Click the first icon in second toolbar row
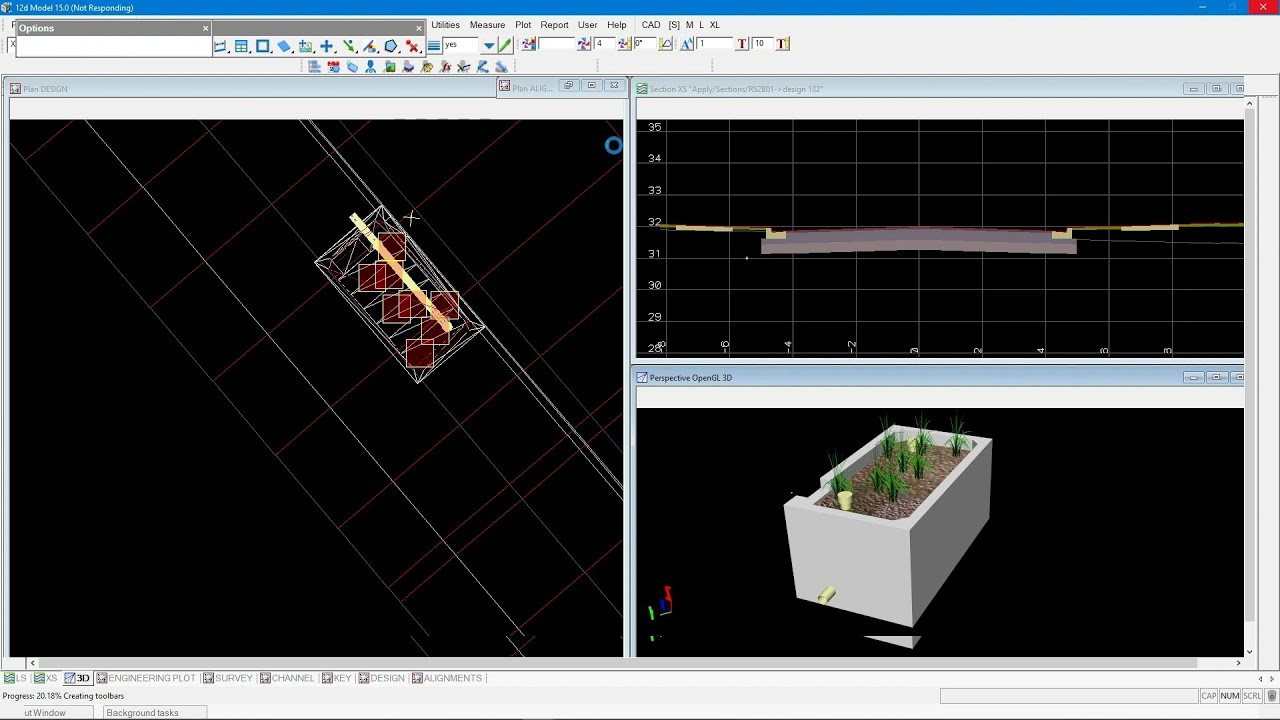1280x720 pixels. click(314, 67)
